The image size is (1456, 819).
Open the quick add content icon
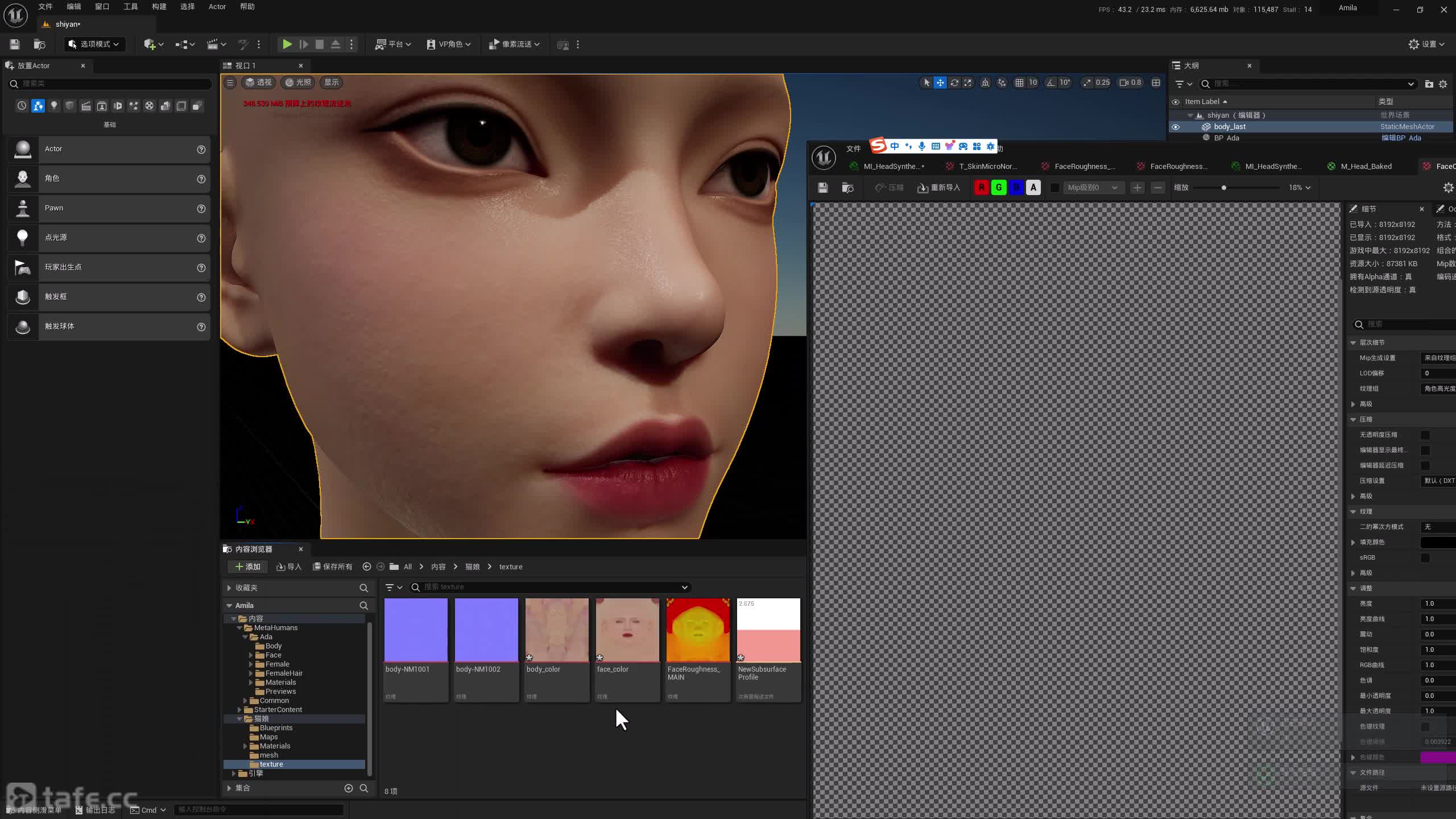click(154, 44)
